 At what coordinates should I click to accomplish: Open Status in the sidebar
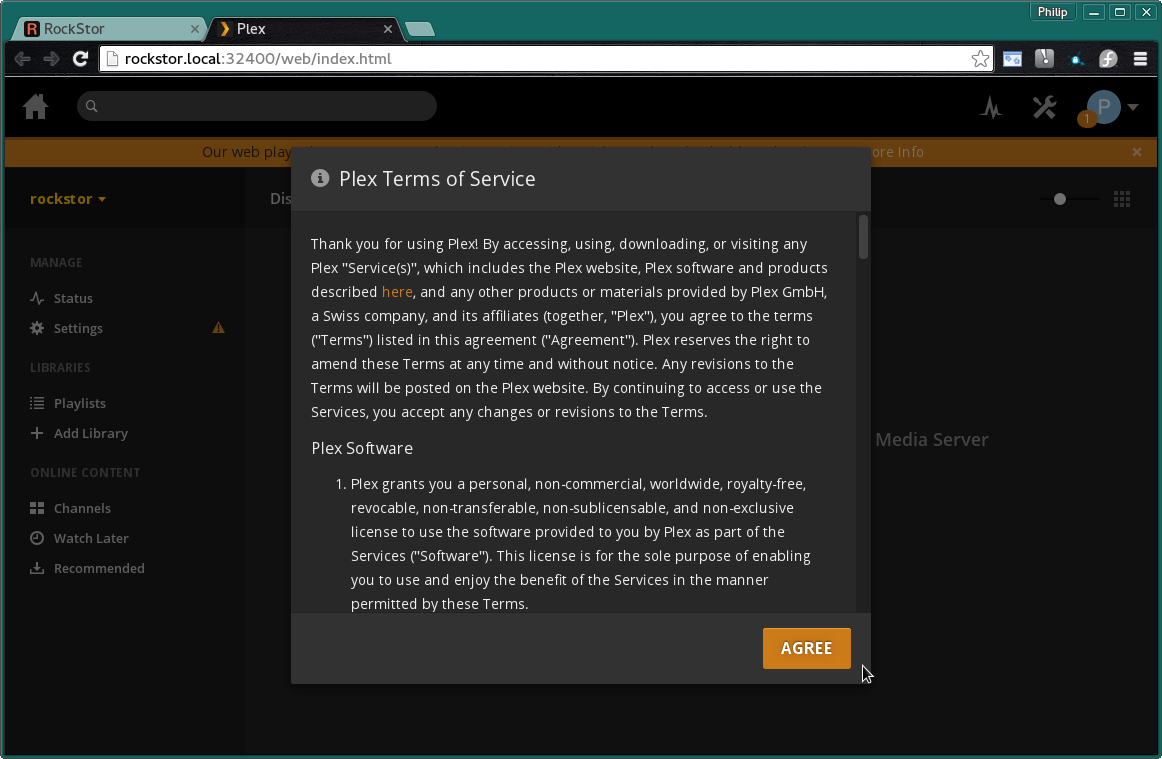[73, 298]
